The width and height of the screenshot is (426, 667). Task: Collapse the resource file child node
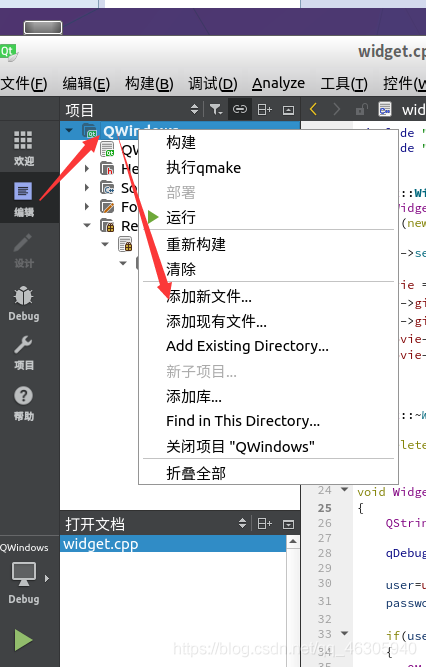(x=105, y=244)
